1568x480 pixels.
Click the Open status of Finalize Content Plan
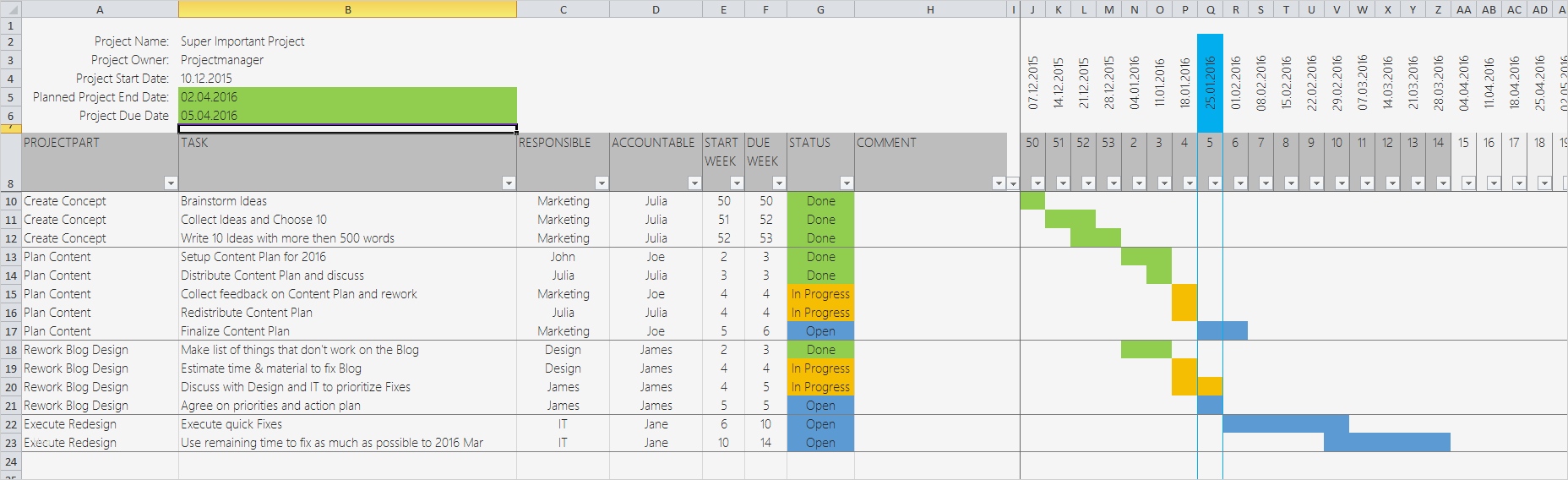pos(820,331)
